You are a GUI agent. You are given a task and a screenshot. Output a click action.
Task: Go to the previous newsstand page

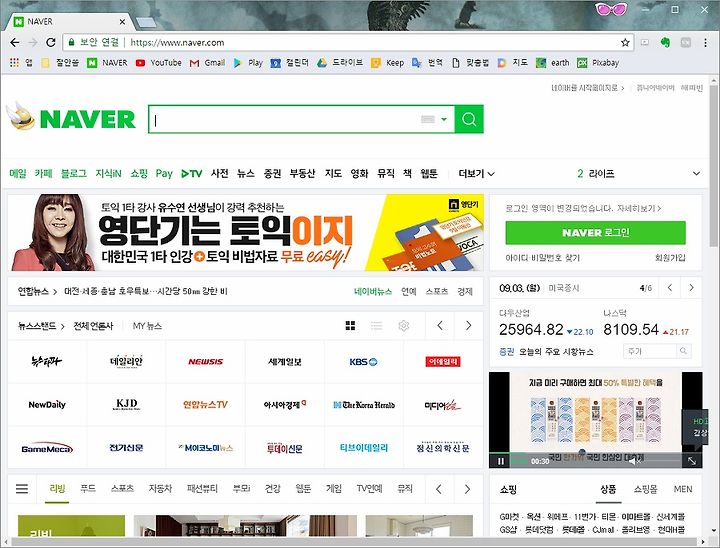pyautogui.click(x=440, y=326)
